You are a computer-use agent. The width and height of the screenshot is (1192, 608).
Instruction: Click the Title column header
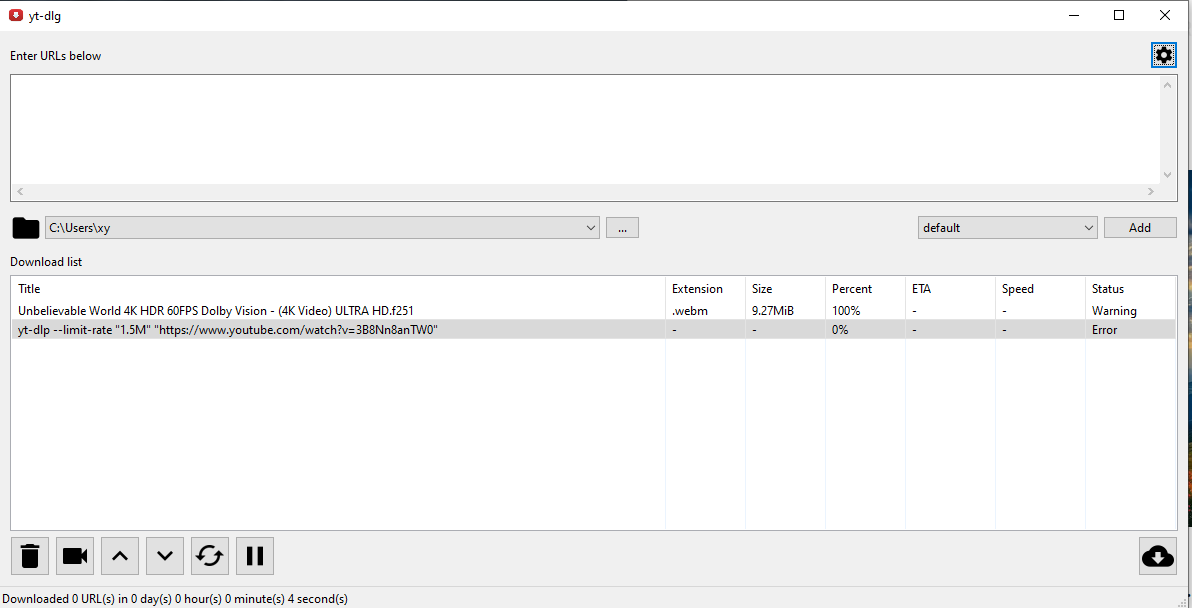pyautogui.click(x=338, y=289)
